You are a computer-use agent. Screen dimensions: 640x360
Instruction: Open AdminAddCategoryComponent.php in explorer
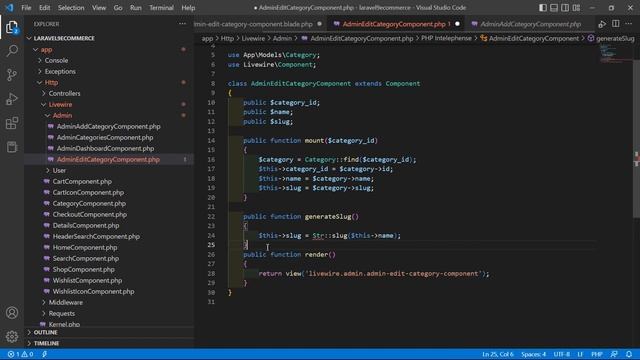(109, 127)
